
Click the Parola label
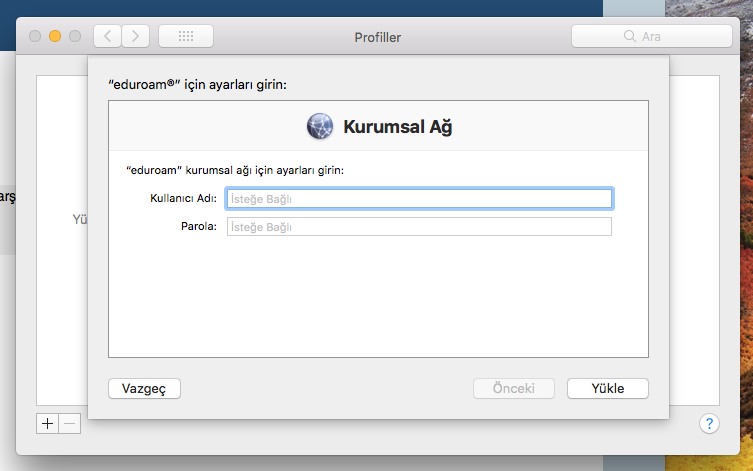[199, 226]
